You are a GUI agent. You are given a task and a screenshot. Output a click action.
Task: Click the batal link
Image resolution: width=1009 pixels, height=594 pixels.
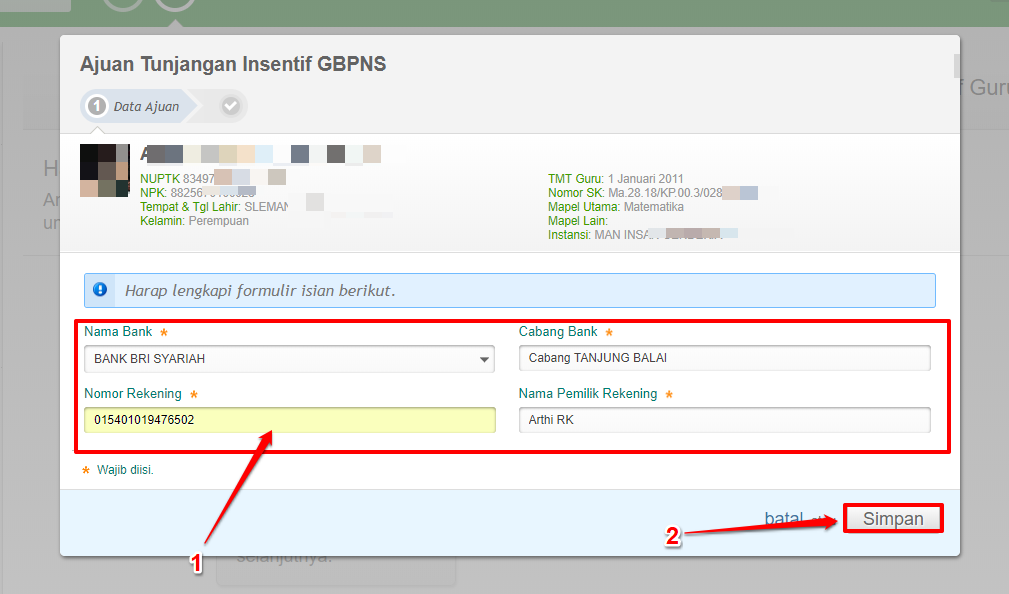pos(783,519)
